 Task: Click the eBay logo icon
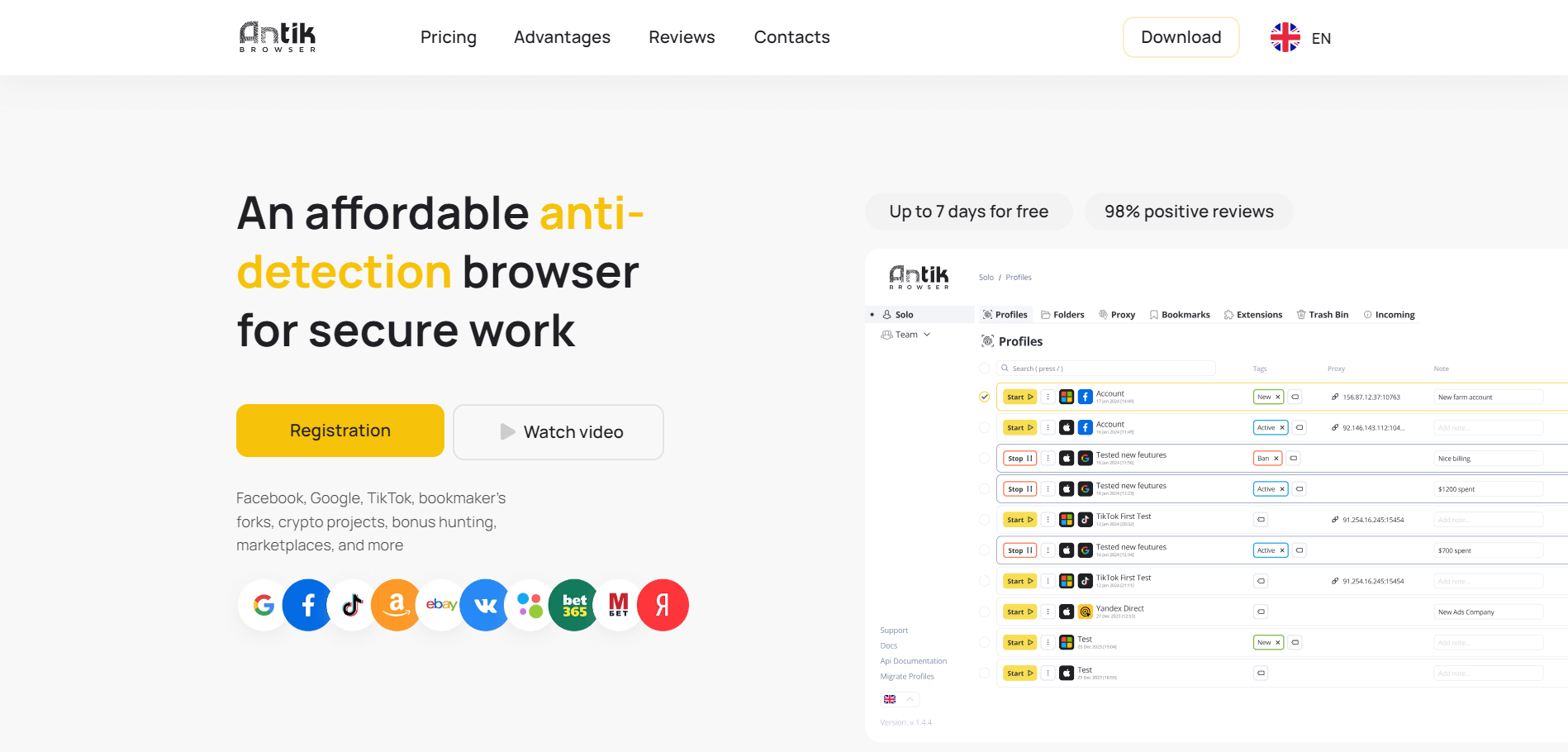441,605
